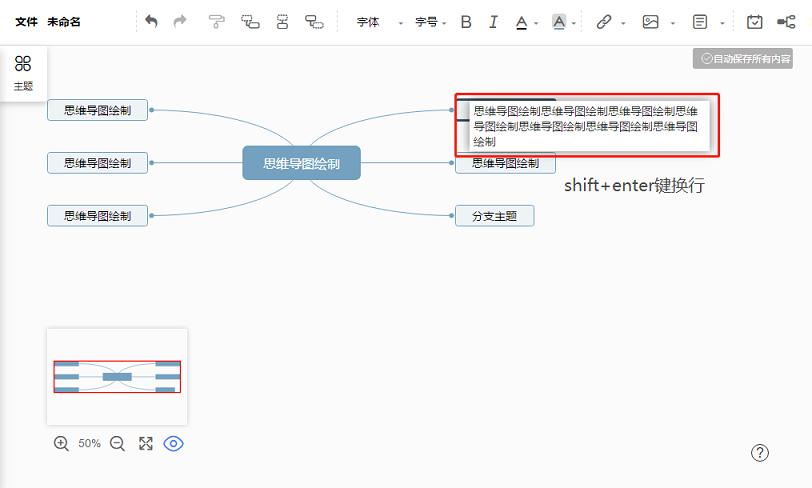Expand image insert dropdown arrow
Image resolution: width=812 pixels, height=488 pixels.
tap(673, 23)
